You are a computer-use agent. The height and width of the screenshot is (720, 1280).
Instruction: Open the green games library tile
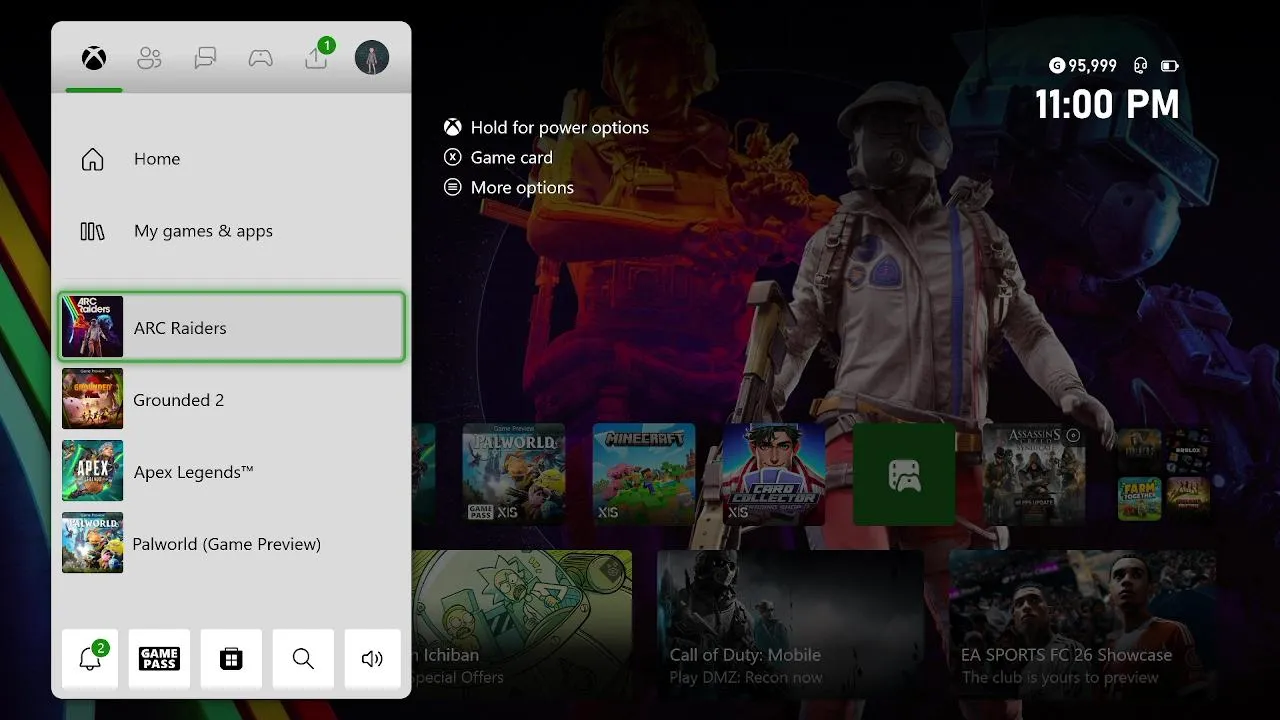point(904,474)
